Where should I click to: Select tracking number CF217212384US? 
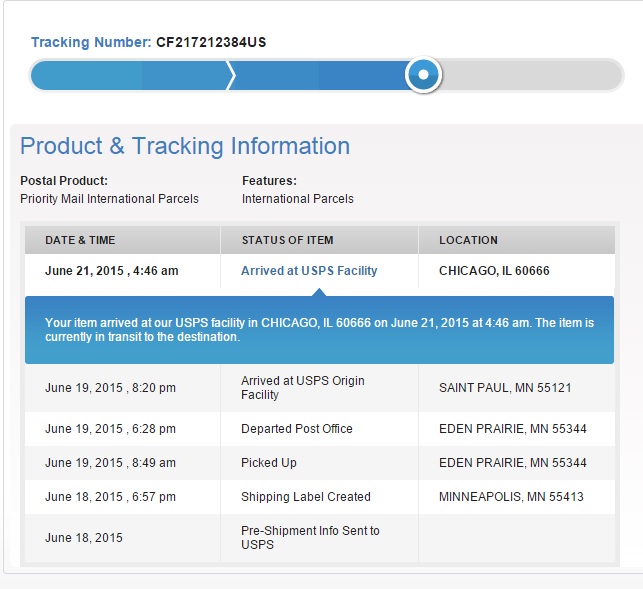(x=211, y=42)
